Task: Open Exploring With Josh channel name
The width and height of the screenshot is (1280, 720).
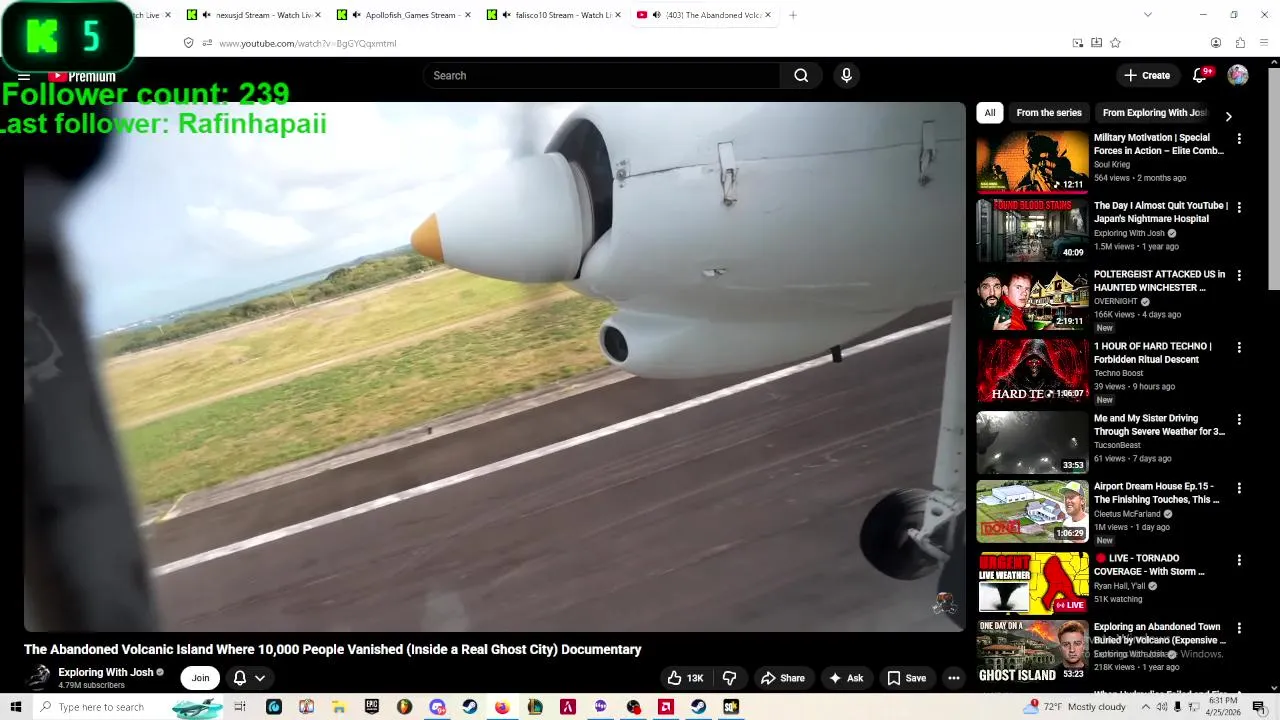Action: coord(105,672)
